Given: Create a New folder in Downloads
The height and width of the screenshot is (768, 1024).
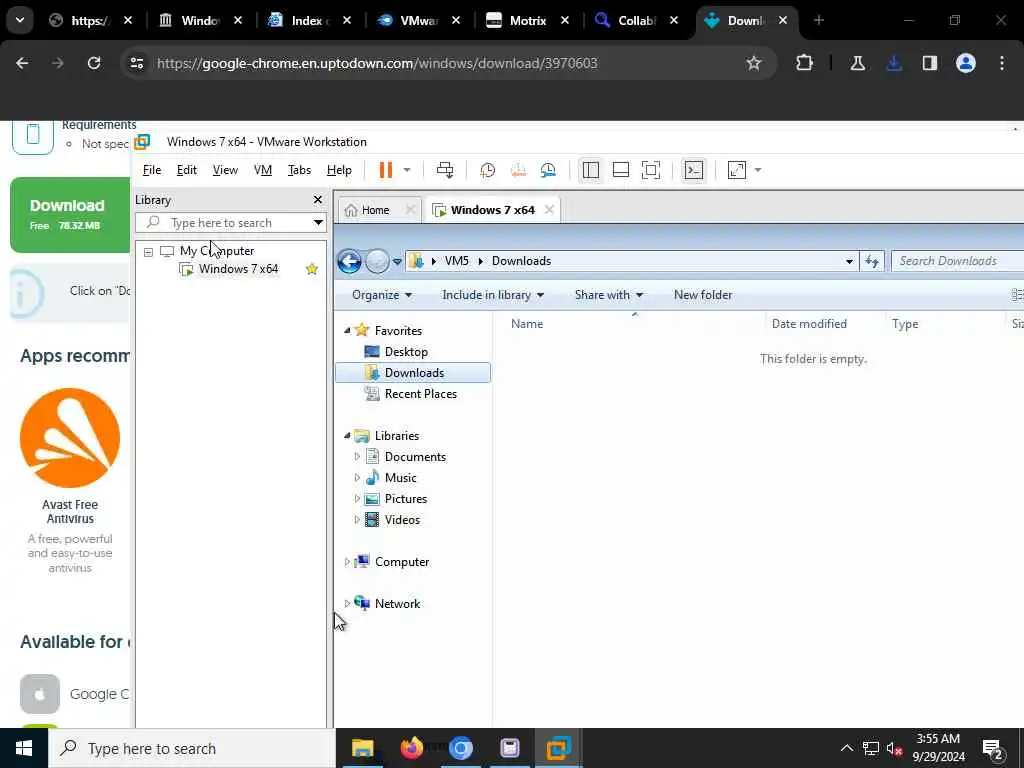Looking at the screenshot, I should (703, 295).
